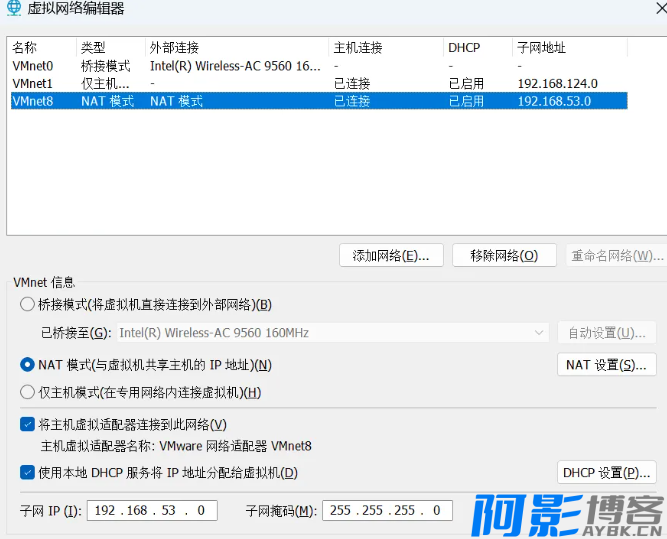Open DHCP 设置 dialog

pyautogui.click(x=606, y=472)
